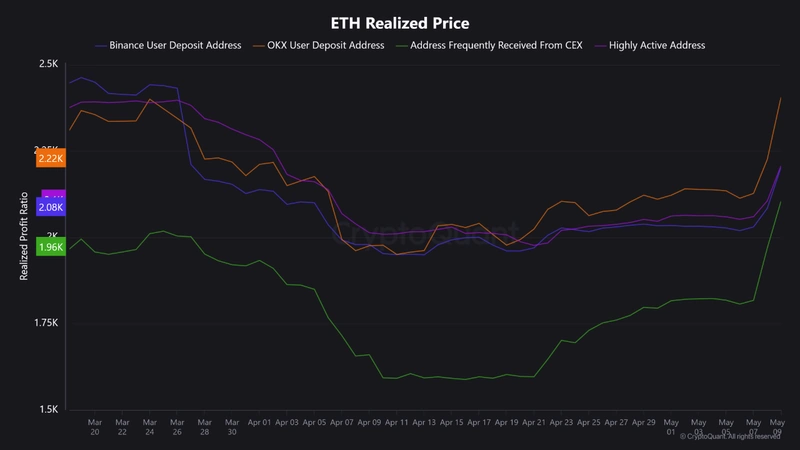Select the Apr 01 date tick

click(259, 423)
